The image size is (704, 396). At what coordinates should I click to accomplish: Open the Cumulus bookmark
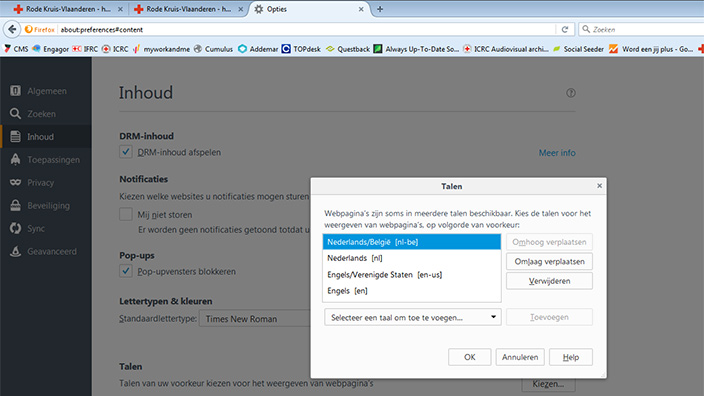tap(213, 49)
